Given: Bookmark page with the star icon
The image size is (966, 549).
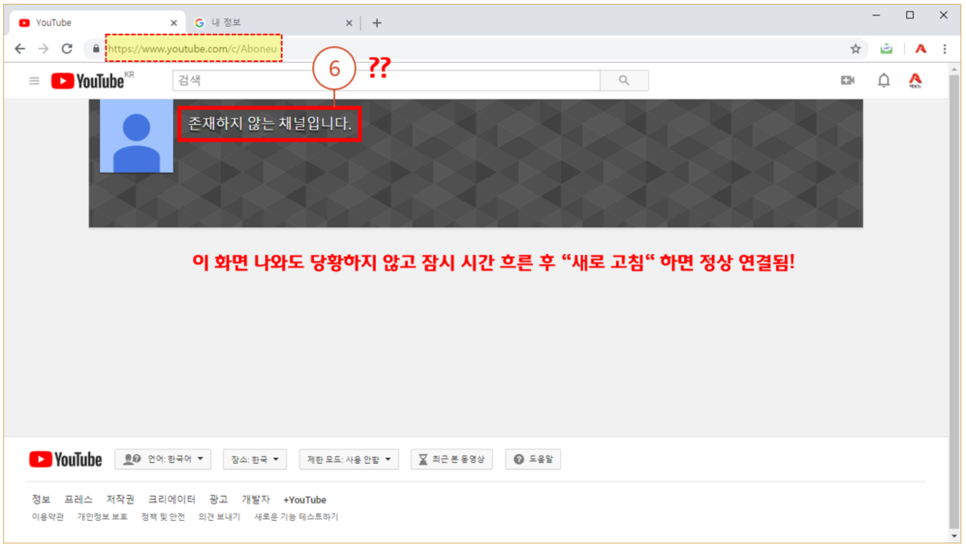Looking at the screenshot, I should [x=855, y=49].
